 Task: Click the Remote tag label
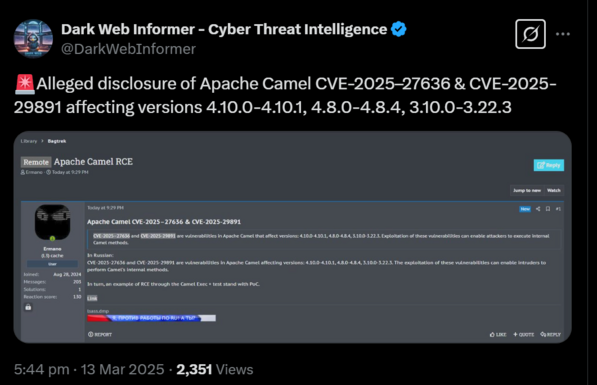36,162
